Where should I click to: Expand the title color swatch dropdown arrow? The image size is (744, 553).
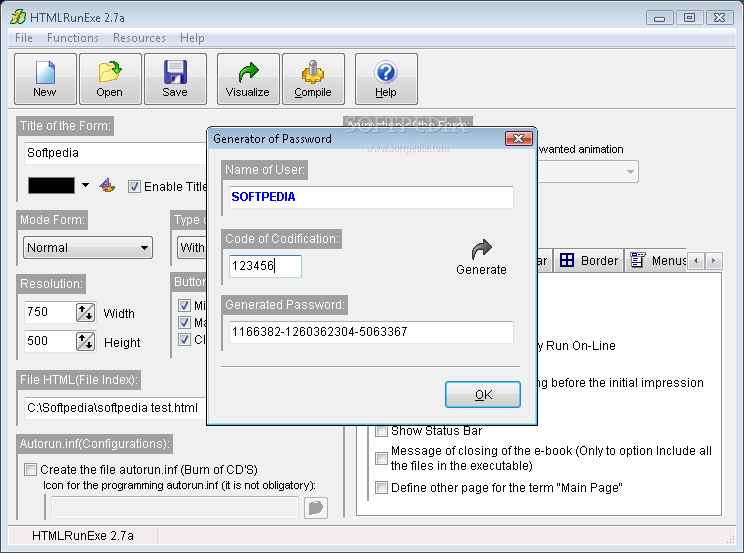[x=85, y=185]
